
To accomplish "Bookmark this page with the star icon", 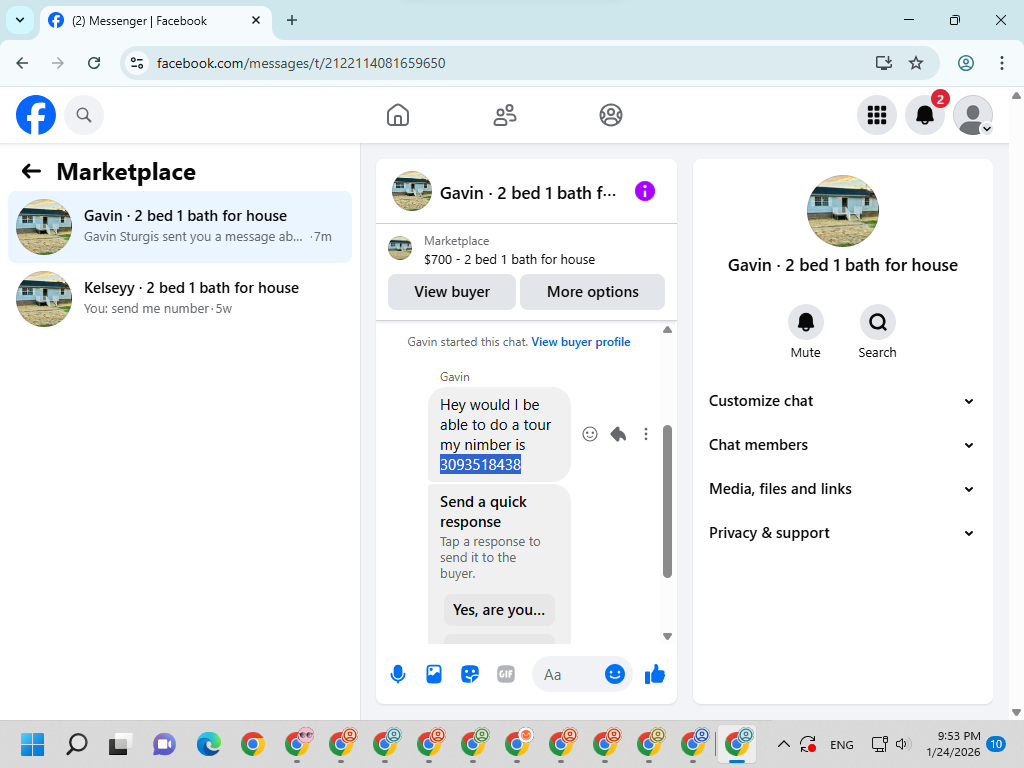I will [916, 63].
